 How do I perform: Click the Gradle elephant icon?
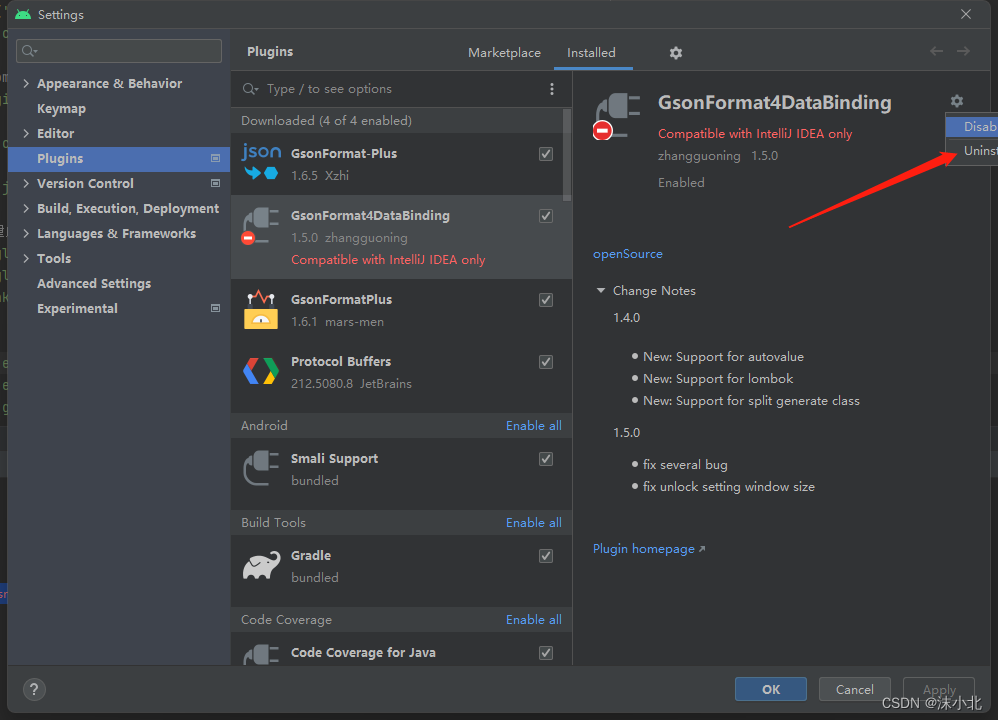tap(262, 565)
